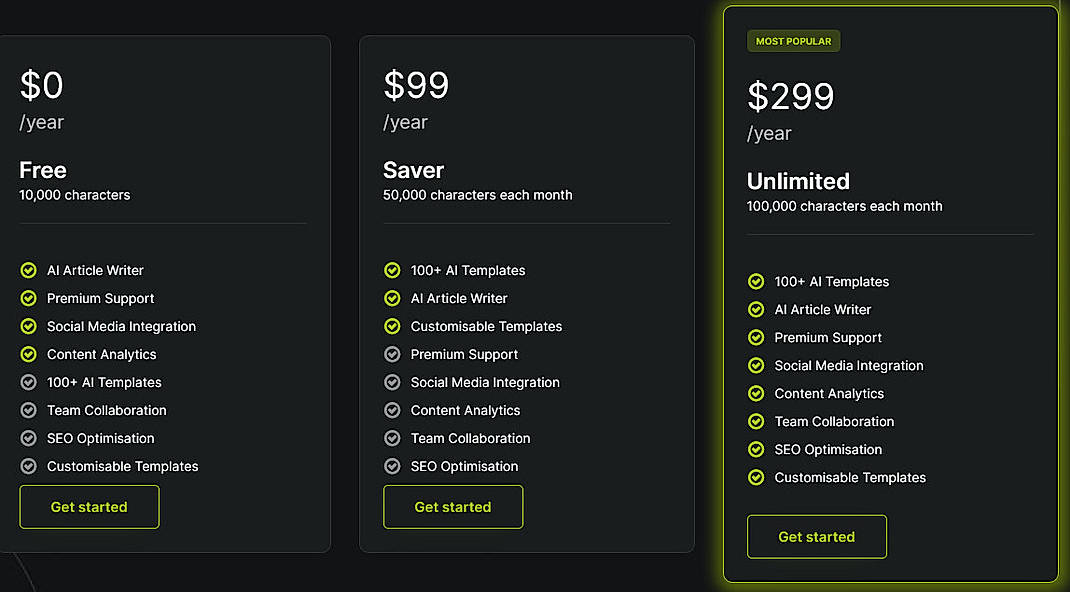This screenshot has height=592, width=1070.
Task: Click the $299 price label
Action: tap(790, 96)
